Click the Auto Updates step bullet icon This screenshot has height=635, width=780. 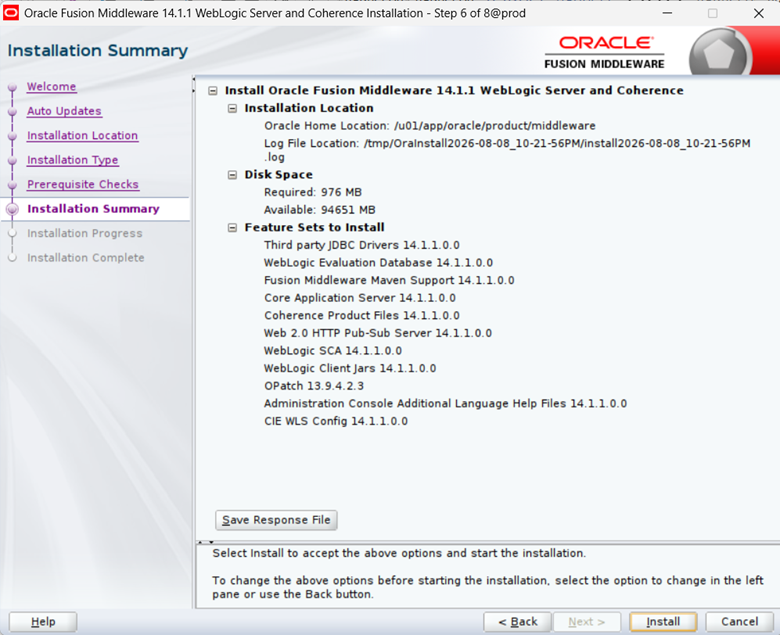pyautogui.click(x=12, y=112)
